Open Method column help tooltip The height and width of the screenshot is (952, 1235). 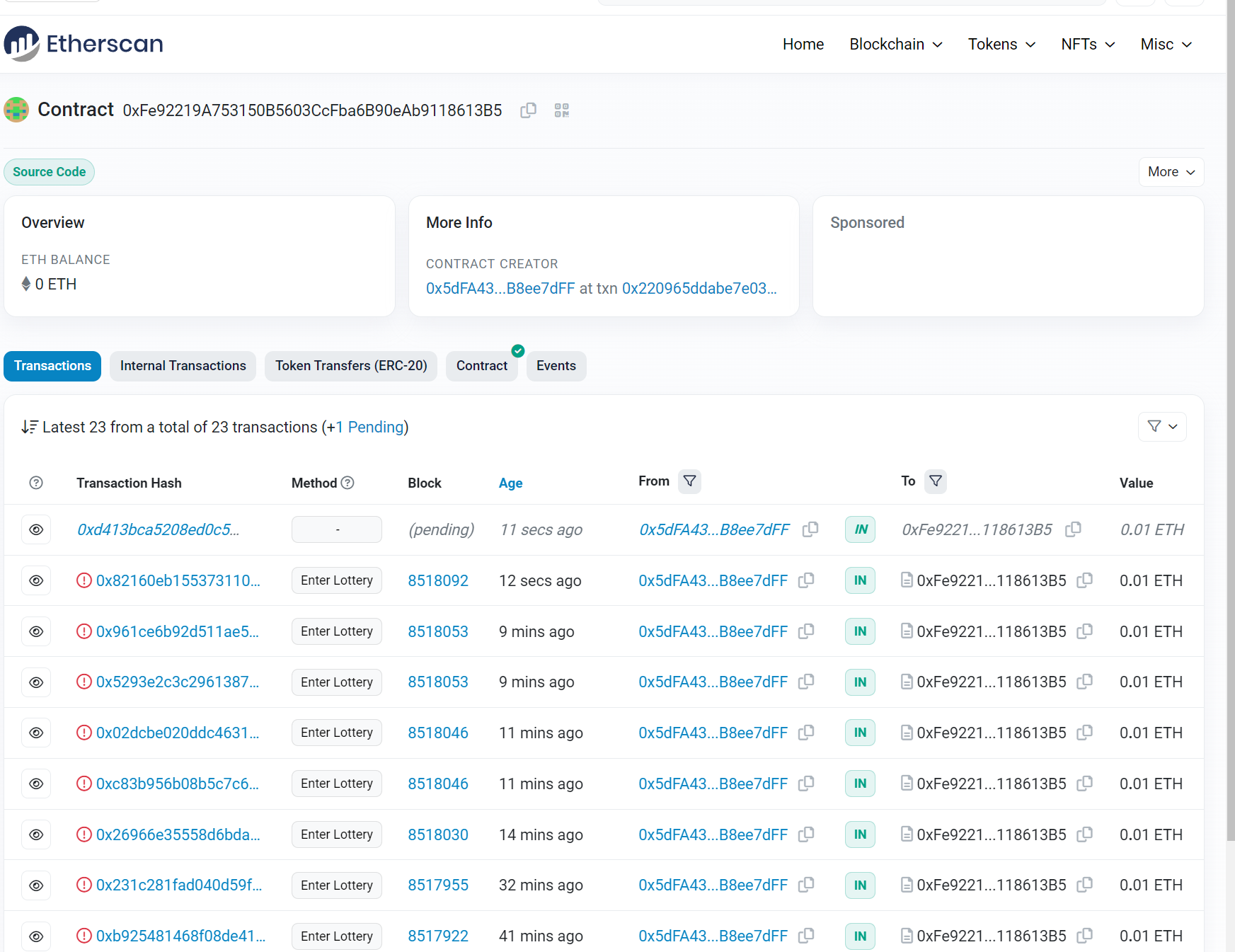(347, 483)
